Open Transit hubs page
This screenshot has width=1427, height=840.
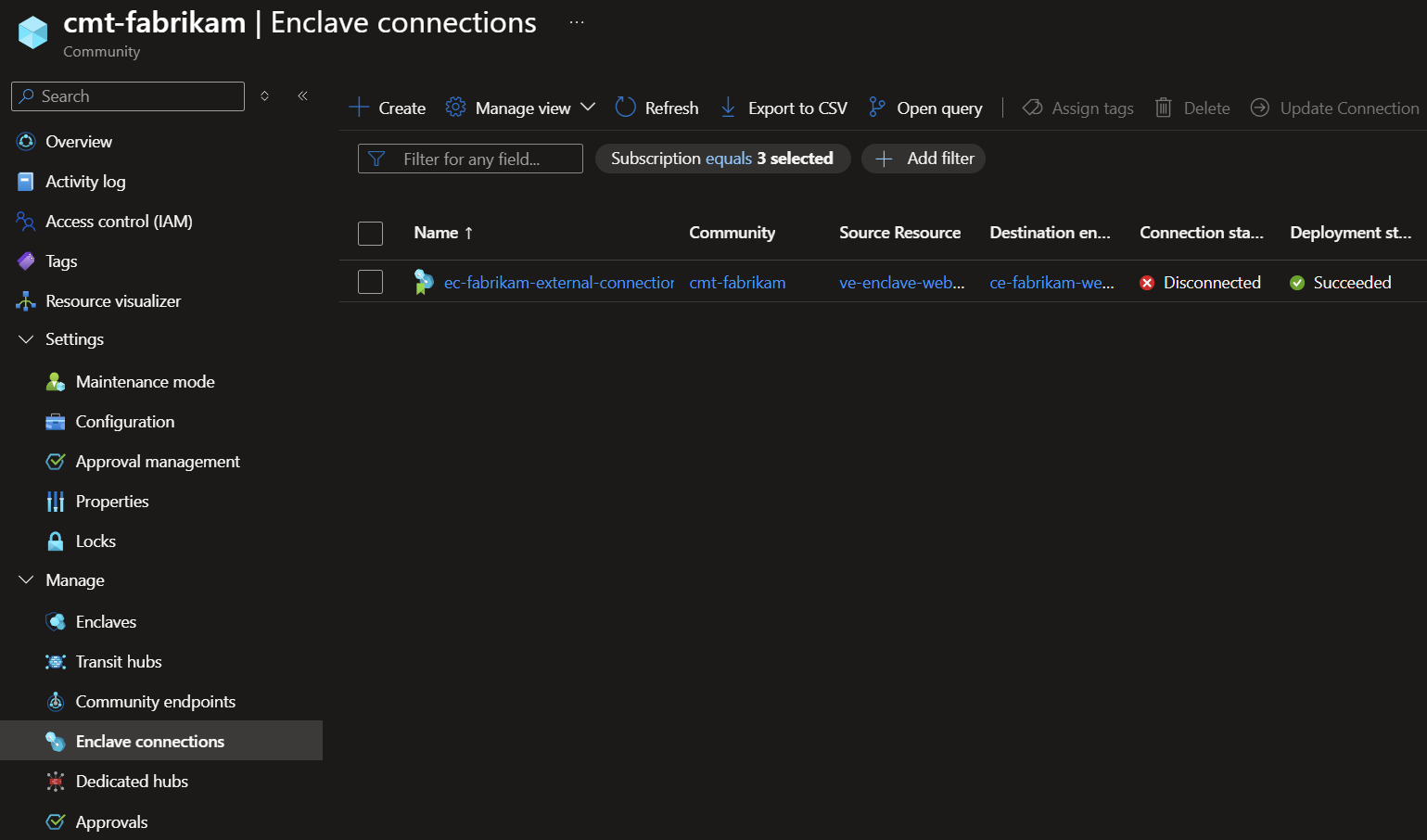coord(119,662)
